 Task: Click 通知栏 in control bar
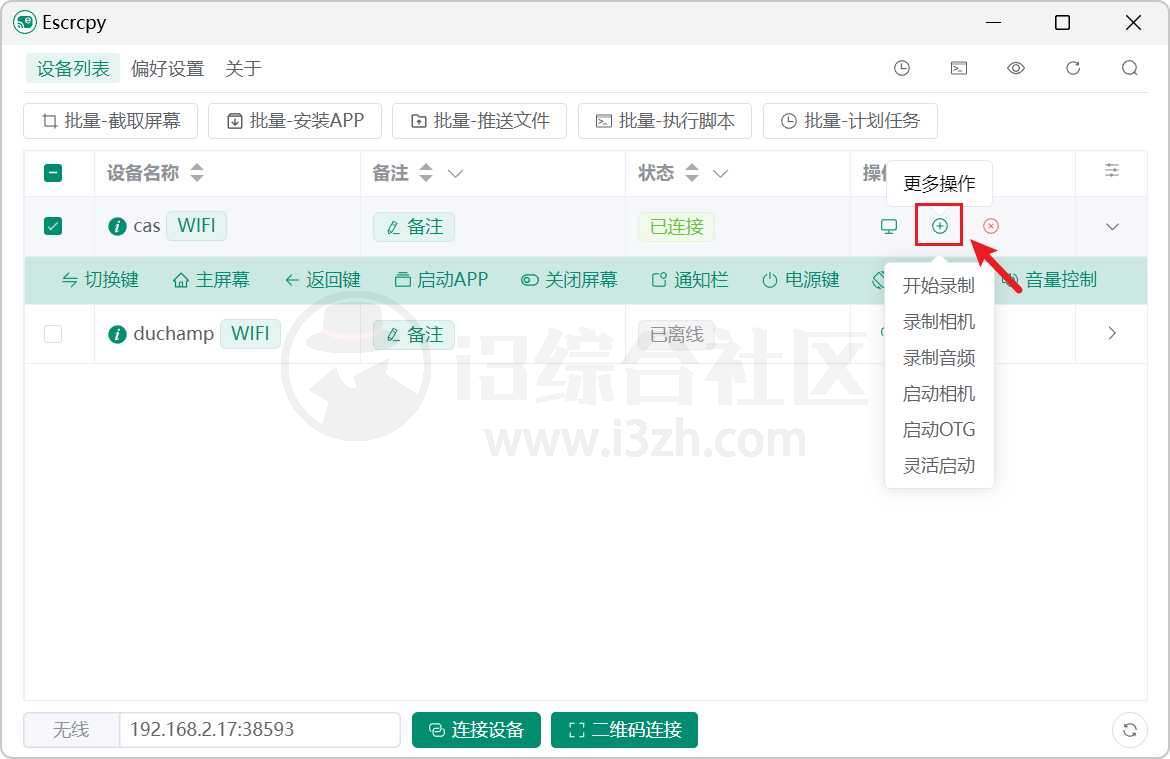pos(689,280)
